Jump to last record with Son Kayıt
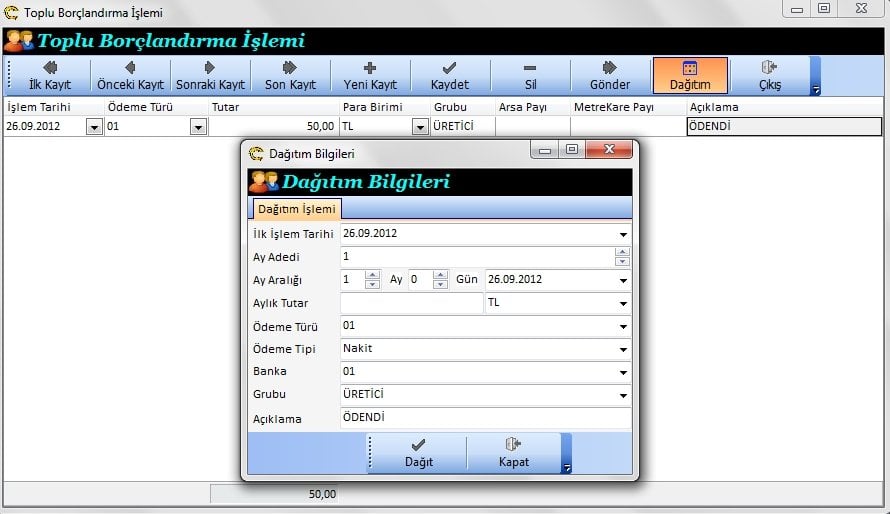This screenshot has height=514, width=890. click(290, 75)
